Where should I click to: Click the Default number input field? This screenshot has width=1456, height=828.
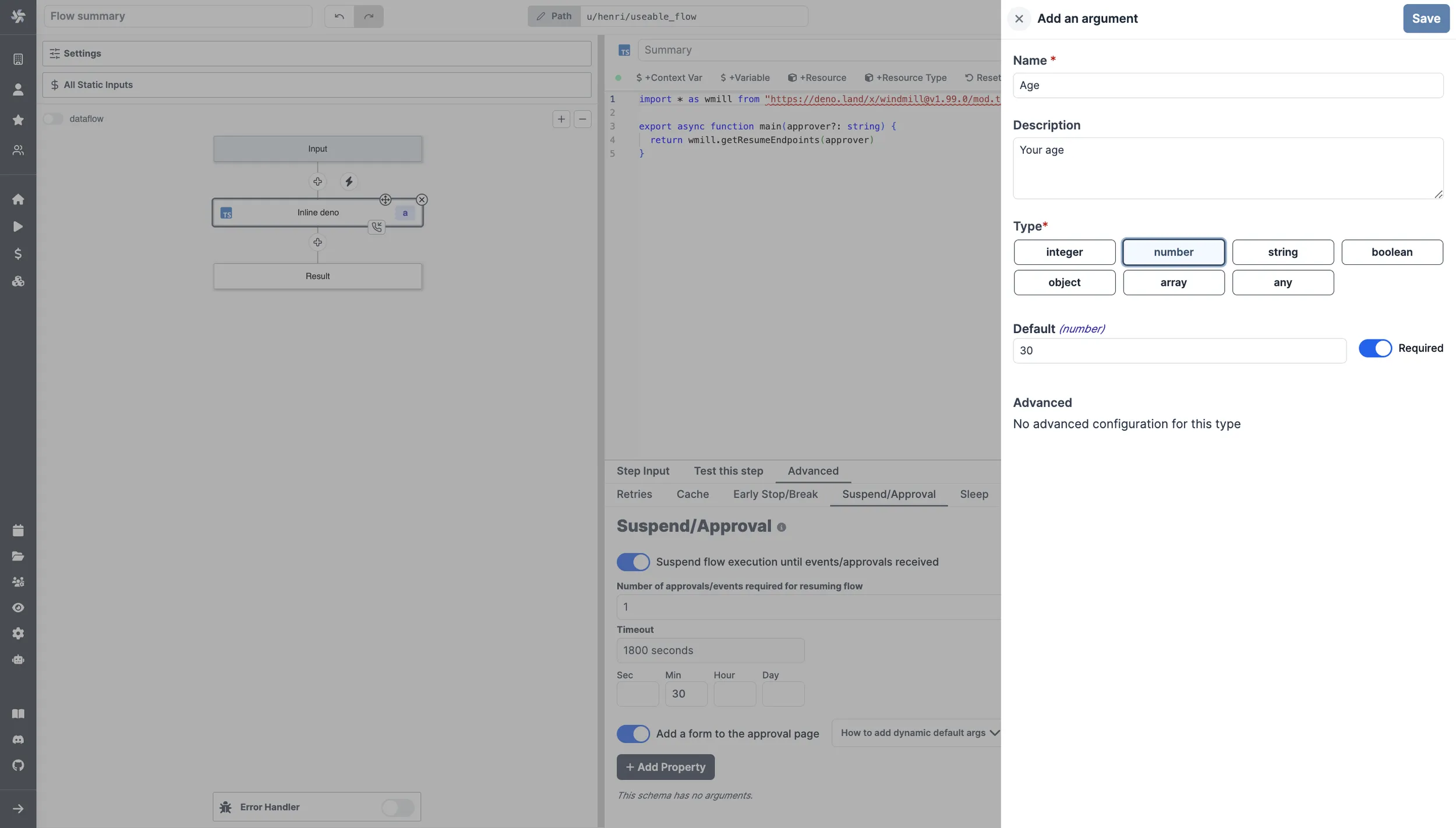[1179, 351]
